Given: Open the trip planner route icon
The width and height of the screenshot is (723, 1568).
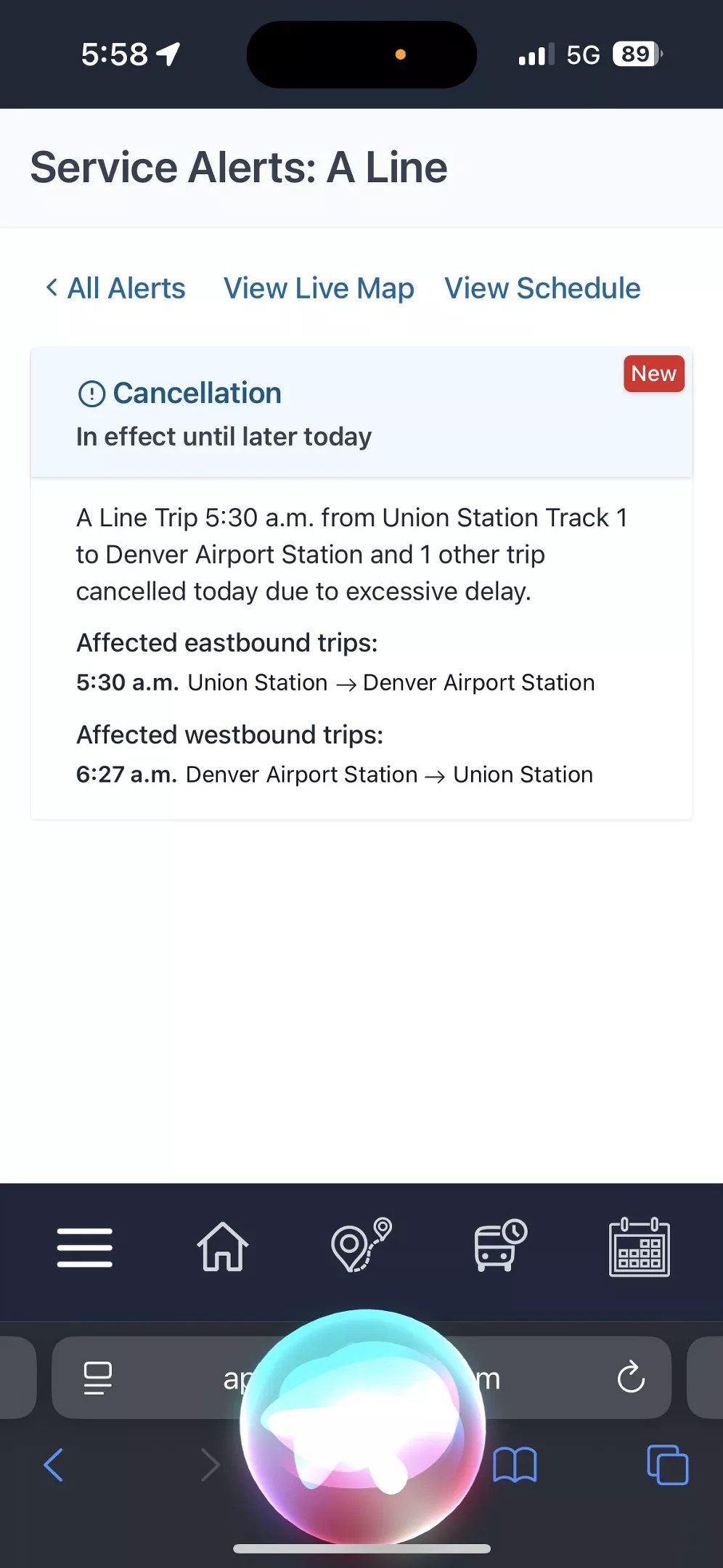Looking at the screenshot, I should pos(361,1246).
